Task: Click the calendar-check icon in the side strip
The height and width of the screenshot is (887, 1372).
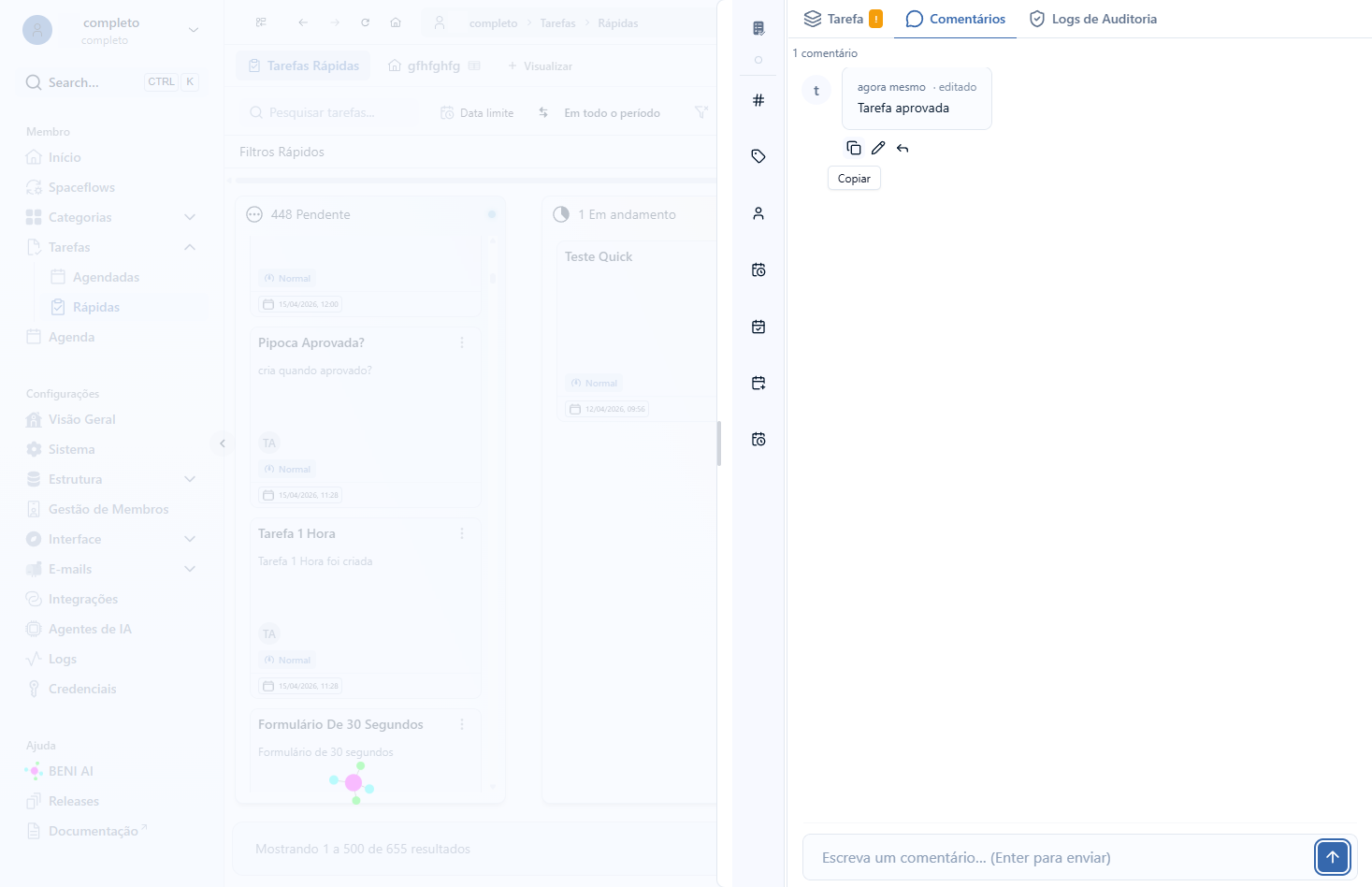Action: point(758,327)
